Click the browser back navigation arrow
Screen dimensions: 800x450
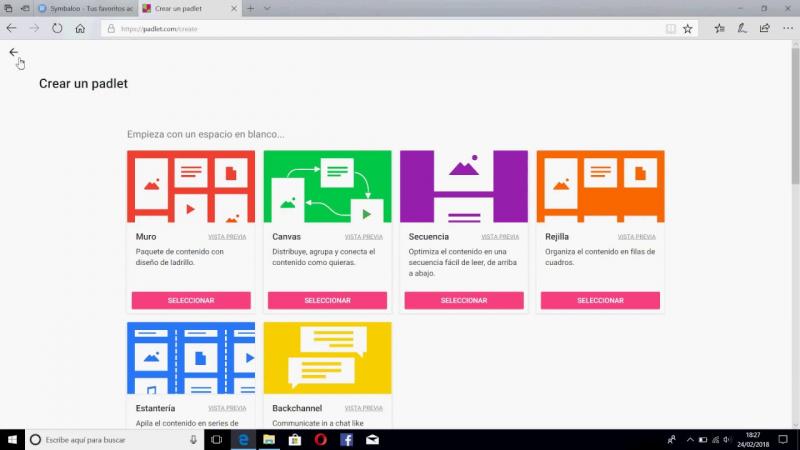pyautogui.click(x=11, y=29)
